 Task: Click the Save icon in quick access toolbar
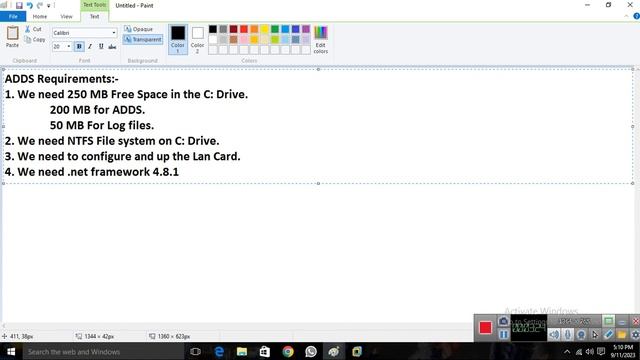click(x=19, y=6)
